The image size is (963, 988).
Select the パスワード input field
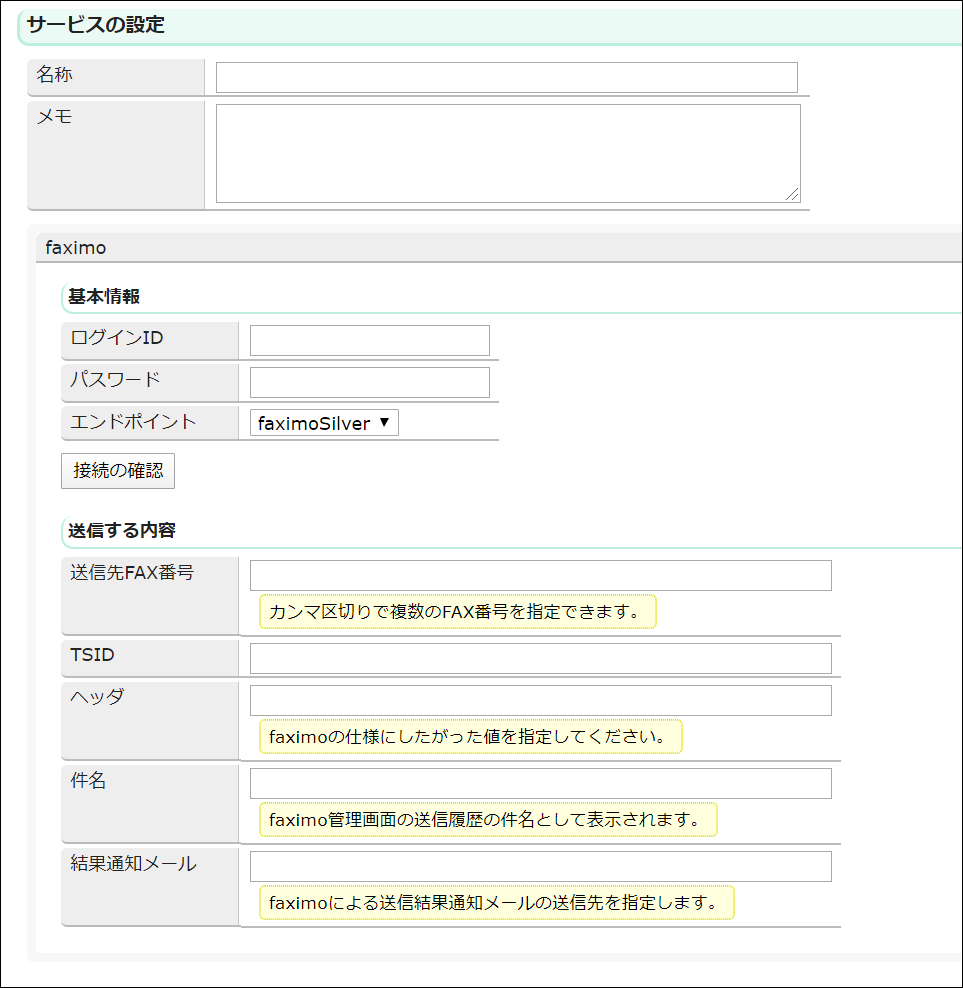369,382
